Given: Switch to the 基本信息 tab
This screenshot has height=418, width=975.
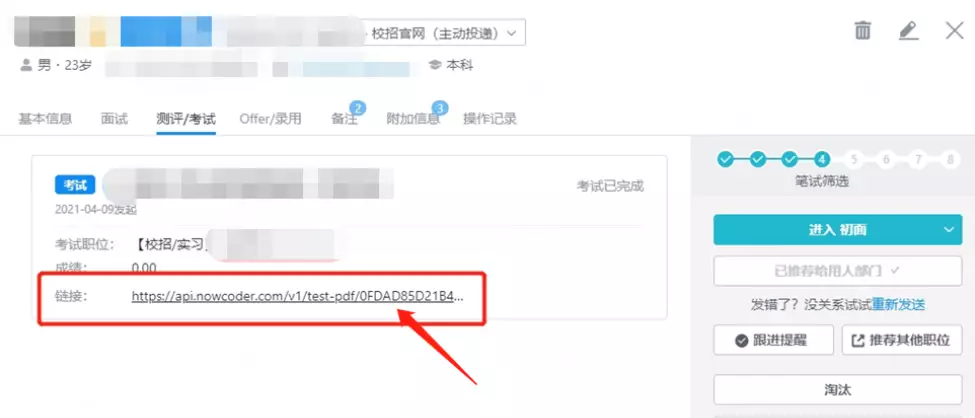Looking at the screenshot, I should pyautogui.click(x=45, y=119).
